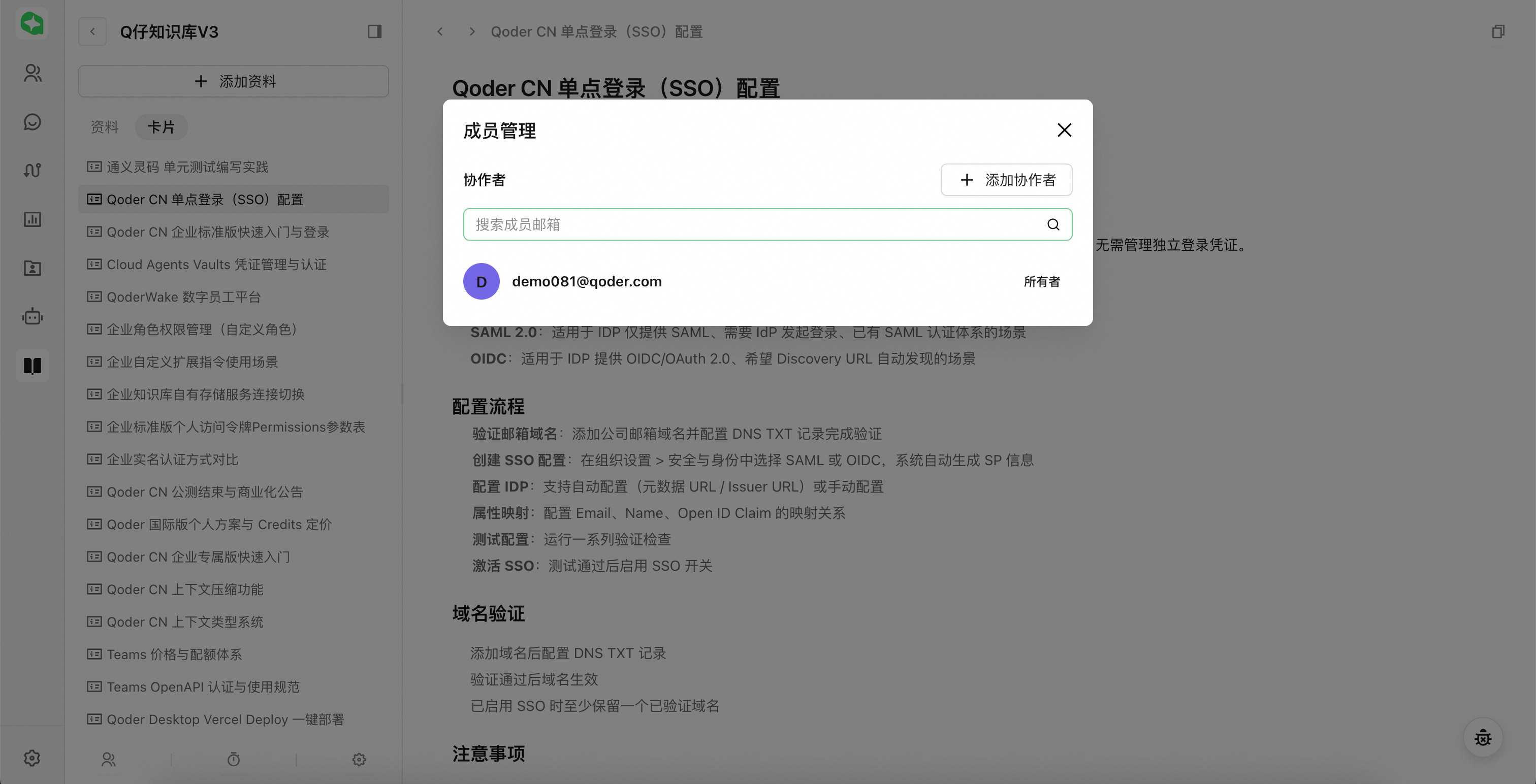Switch to the 卡片 tab
This screenshot has height=784, width=1536.
pos(161,127)
